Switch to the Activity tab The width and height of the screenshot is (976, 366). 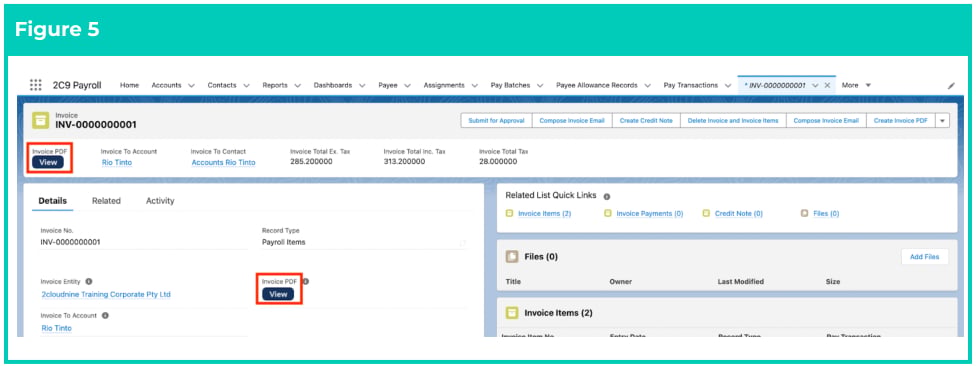pos(160,201)
